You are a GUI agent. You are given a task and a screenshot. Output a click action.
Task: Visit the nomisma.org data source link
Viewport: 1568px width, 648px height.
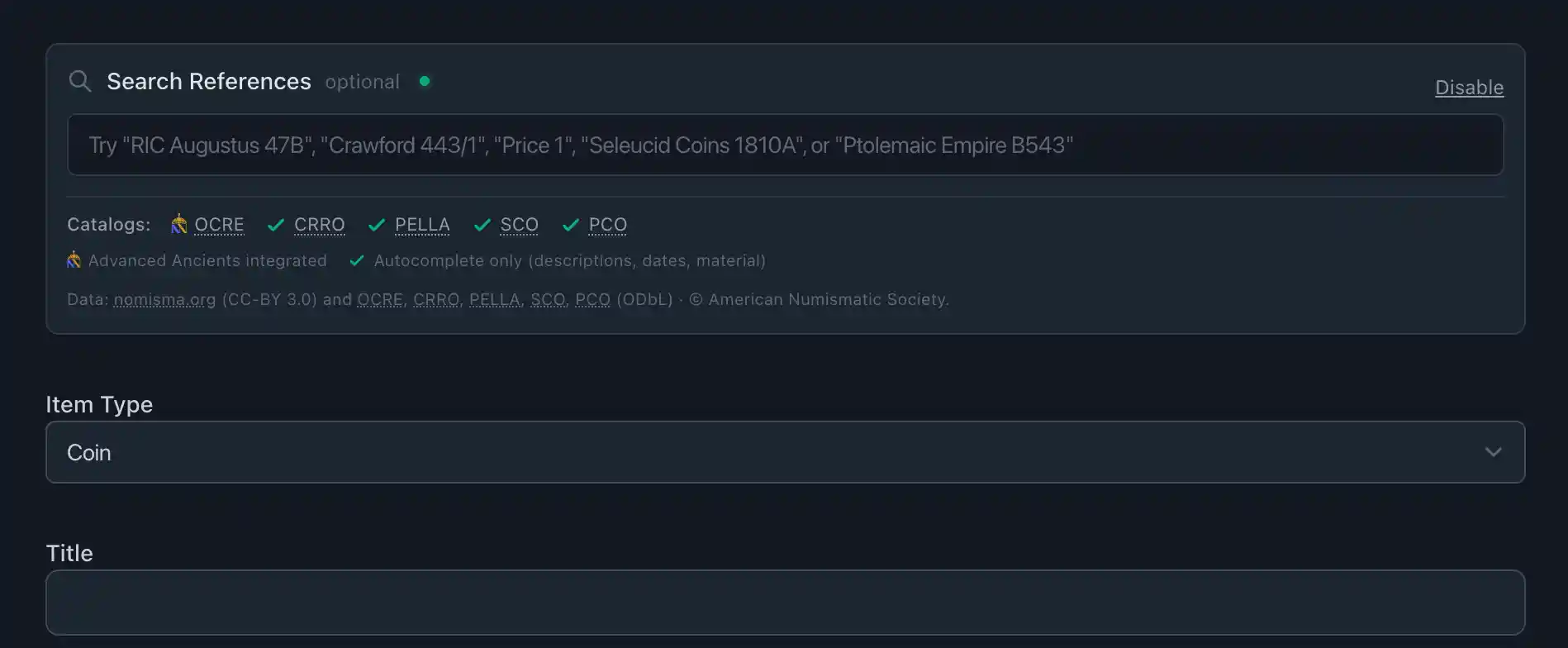(x=164, y=299)
